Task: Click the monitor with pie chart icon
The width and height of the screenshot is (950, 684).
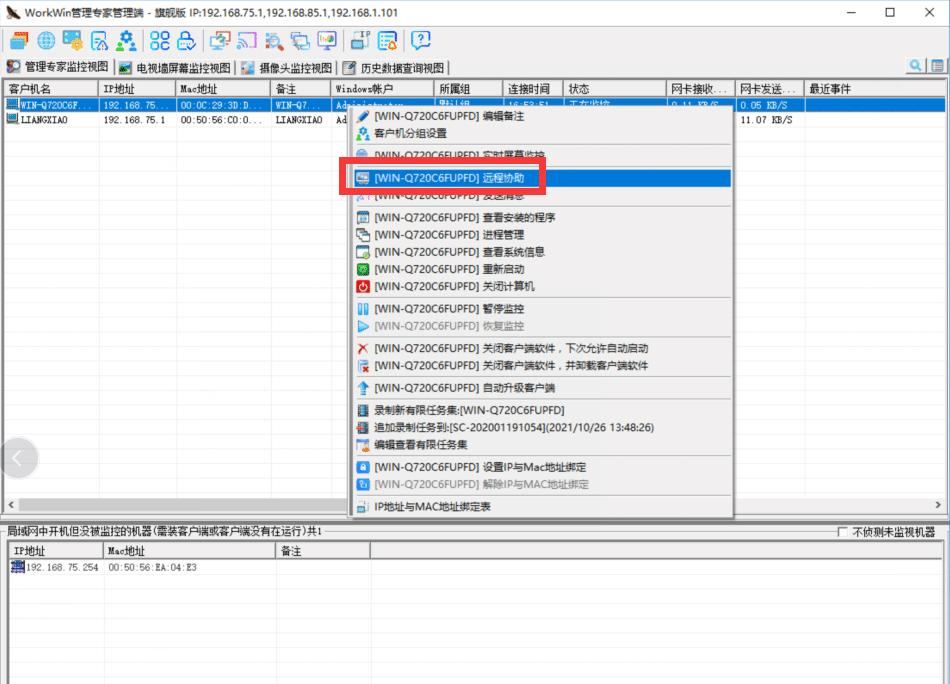Action: pyautogui.click(x=327, y=41)
